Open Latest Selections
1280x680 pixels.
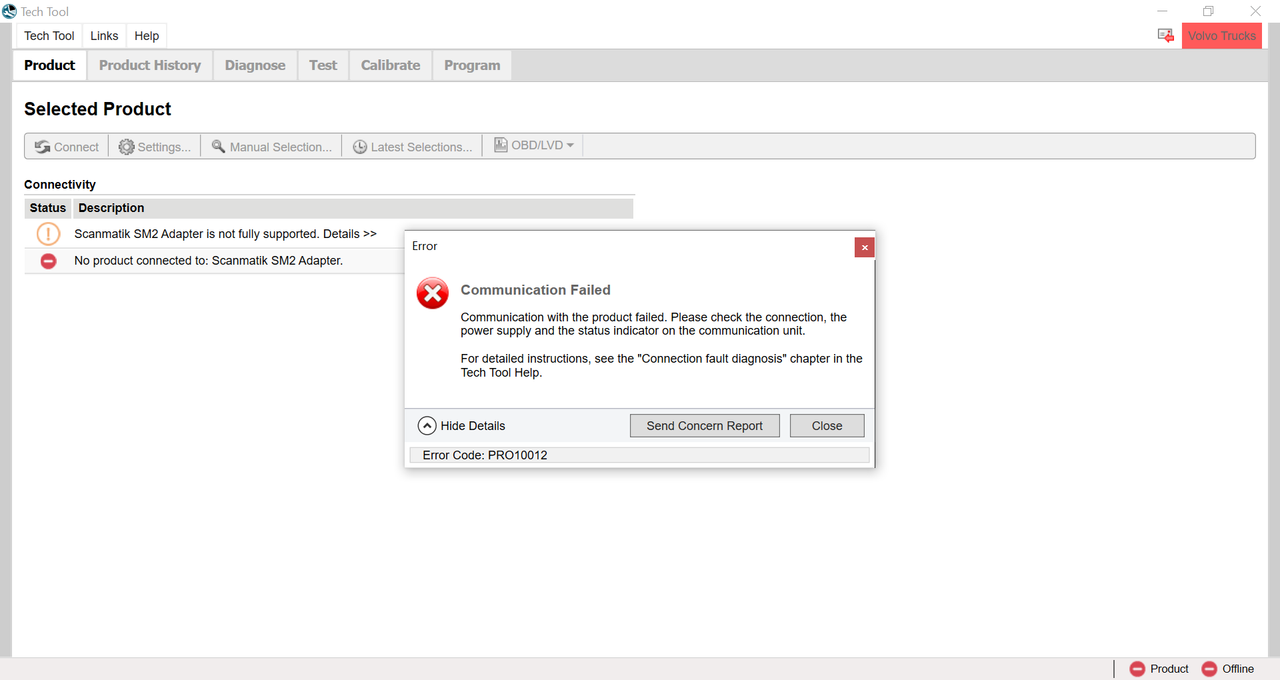click(412, 147)
